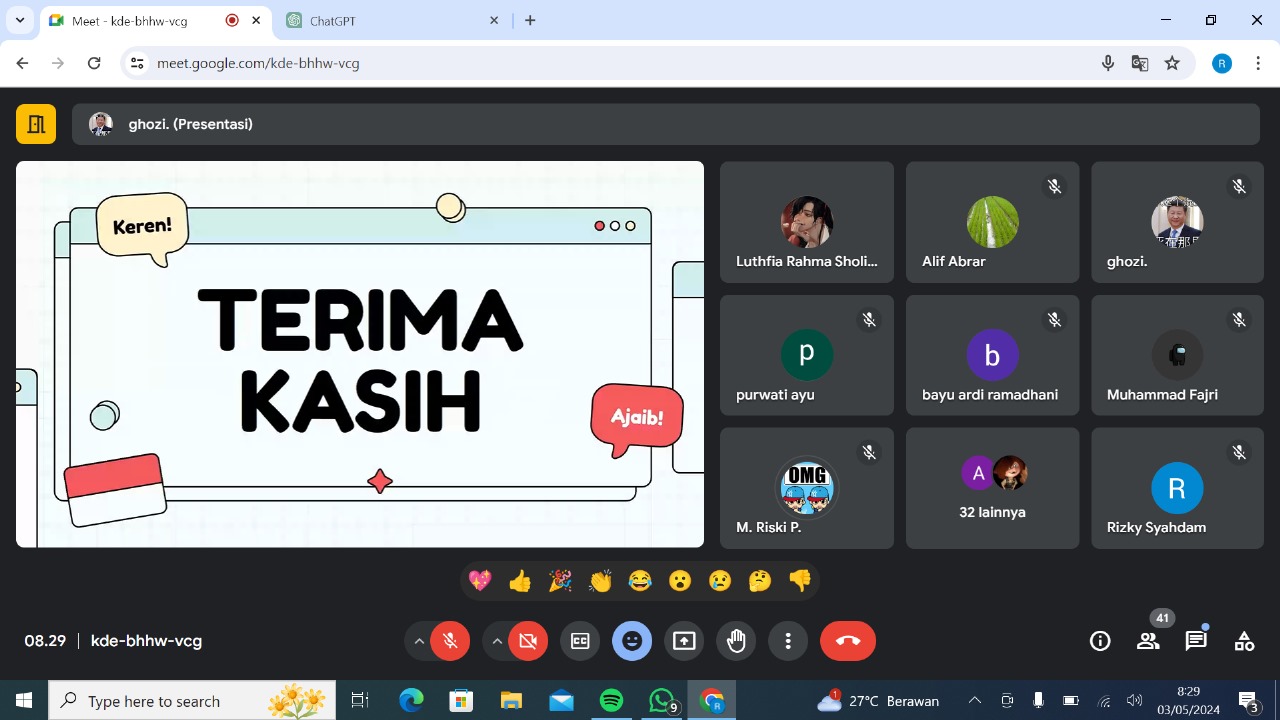This screenshot has height=720, width=1280.
Task: Open meeting details info icon
Action: click(x=1100, y=641)
